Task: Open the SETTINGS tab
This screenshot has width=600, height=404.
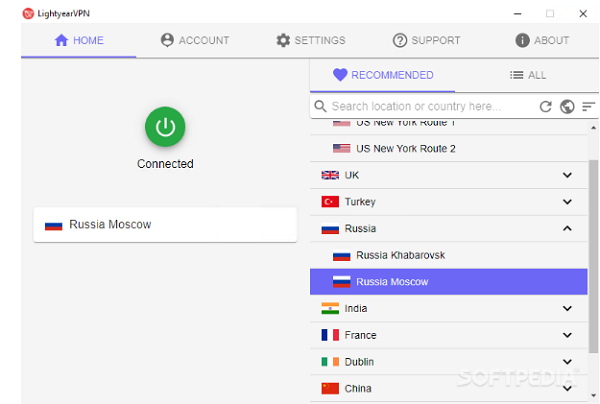Action: point(311,40)
